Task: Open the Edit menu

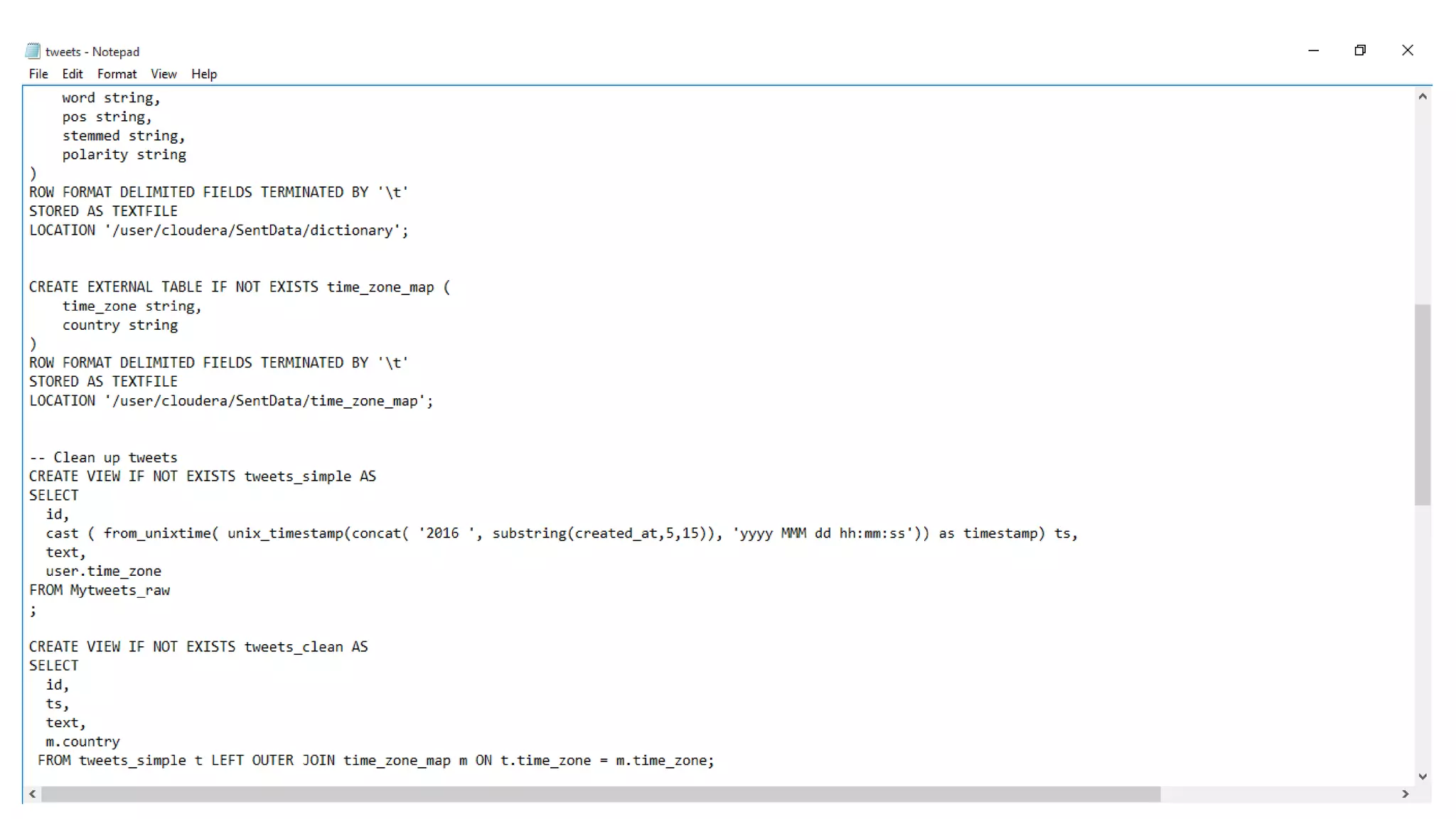Action: pyautogui.click(x=72, y=74)
